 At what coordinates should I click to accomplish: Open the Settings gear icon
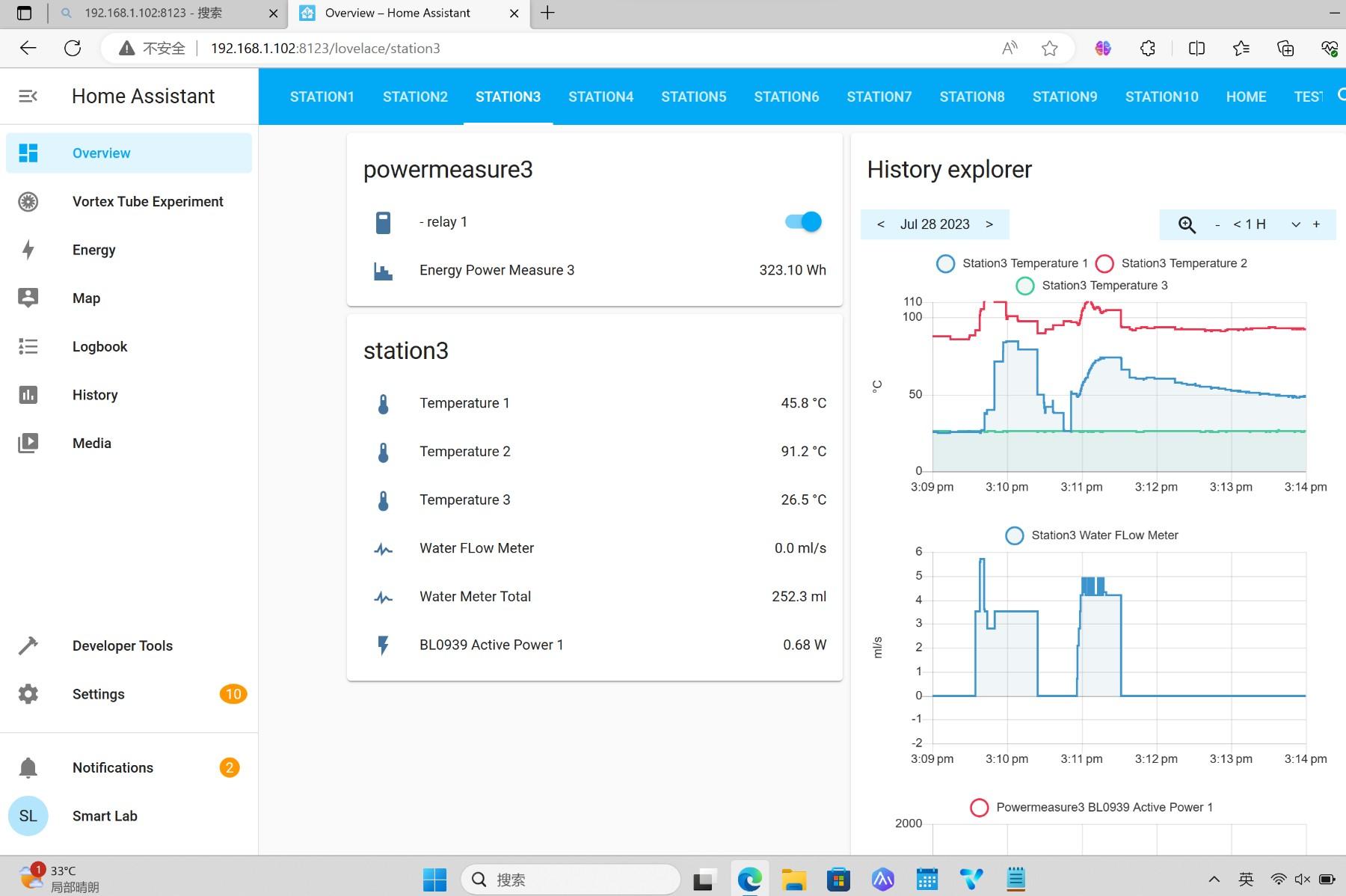pyautogui.click(x=28, y=694)
